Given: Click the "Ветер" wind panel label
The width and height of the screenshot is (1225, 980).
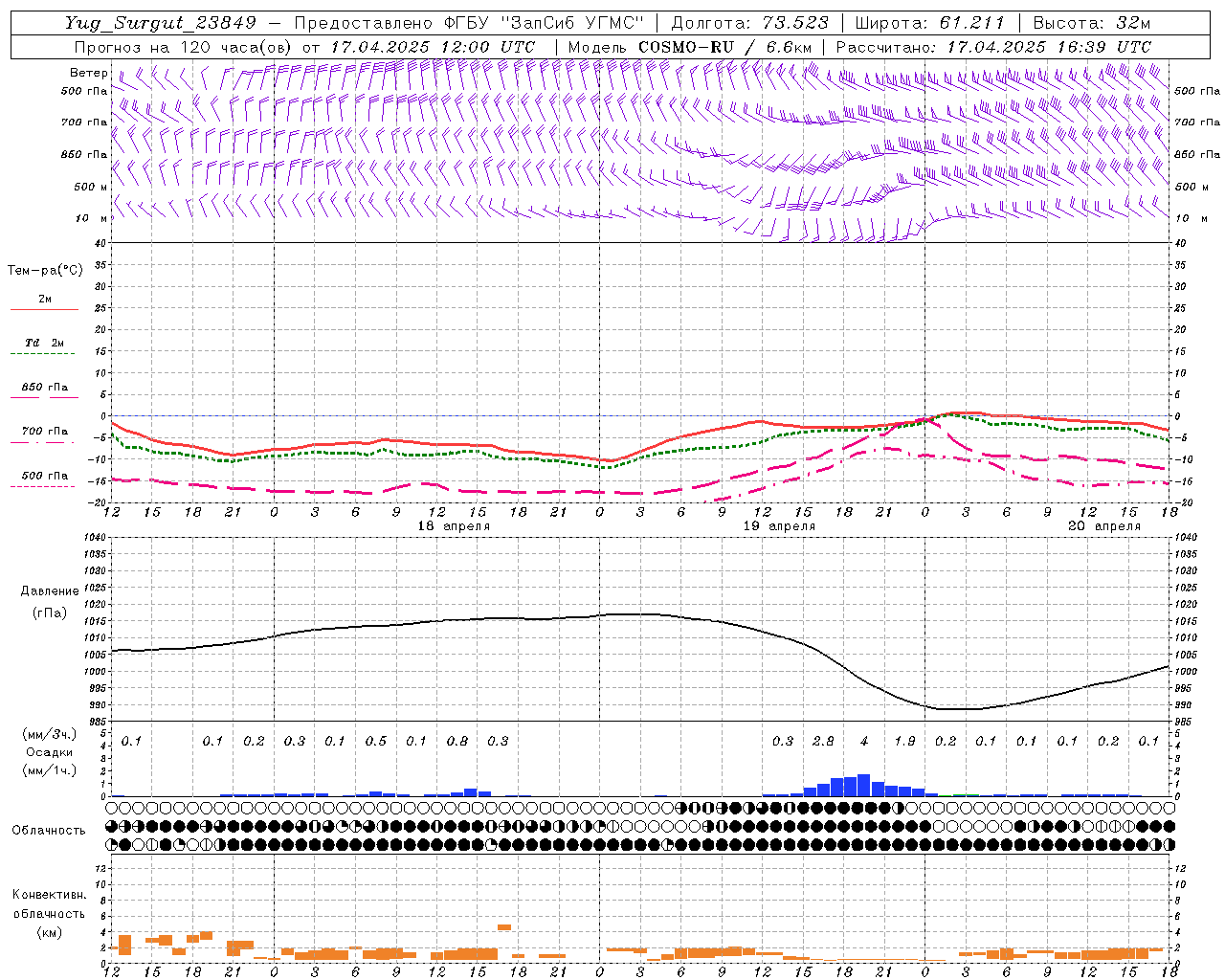Looking at the screenshot, I should coord(88,73).
